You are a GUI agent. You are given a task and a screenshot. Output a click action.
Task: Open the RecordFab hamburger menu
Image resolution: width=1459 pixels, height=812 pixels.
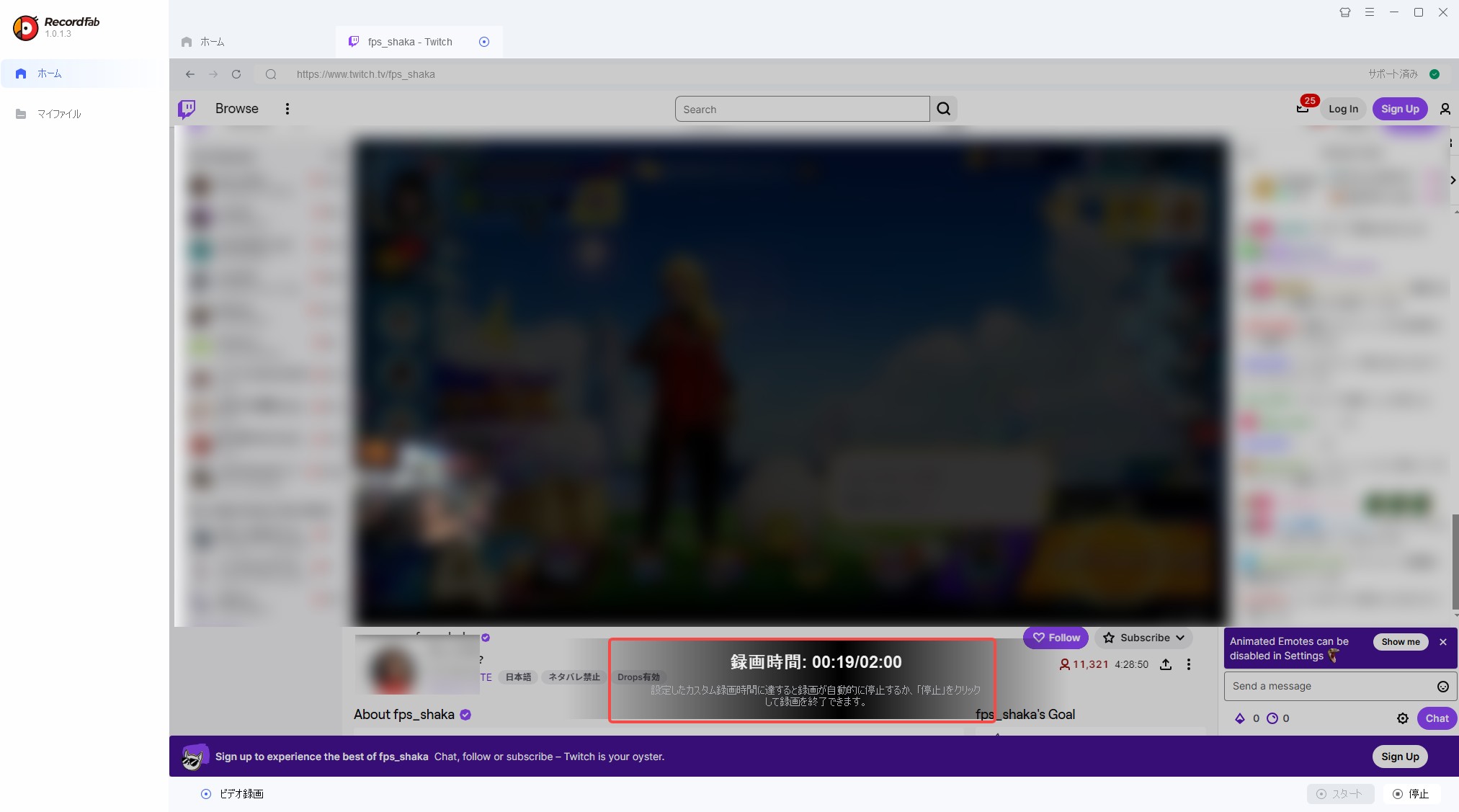1370,12
